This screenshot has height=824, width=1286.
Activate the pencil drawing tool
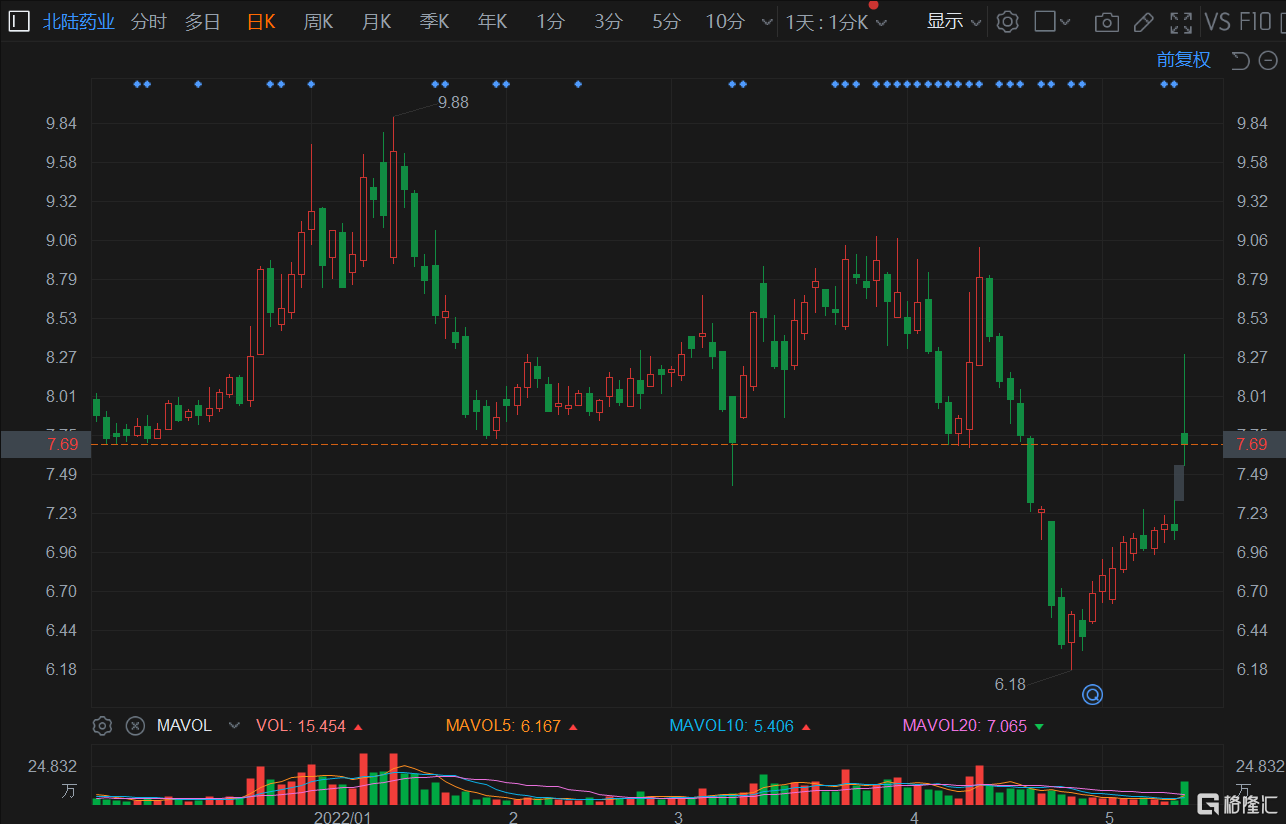(x=1144, y=22)
